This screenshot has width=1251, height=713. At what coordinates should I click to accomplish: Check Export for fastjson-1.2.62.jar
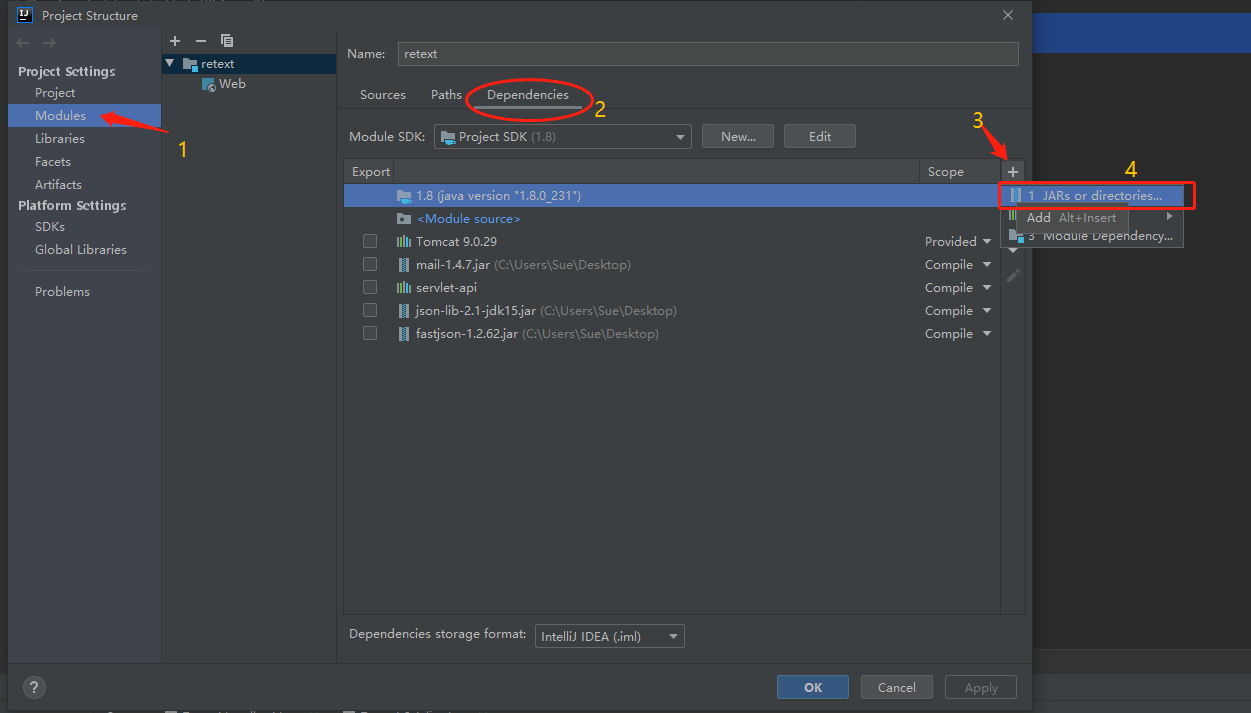[370, 333]
